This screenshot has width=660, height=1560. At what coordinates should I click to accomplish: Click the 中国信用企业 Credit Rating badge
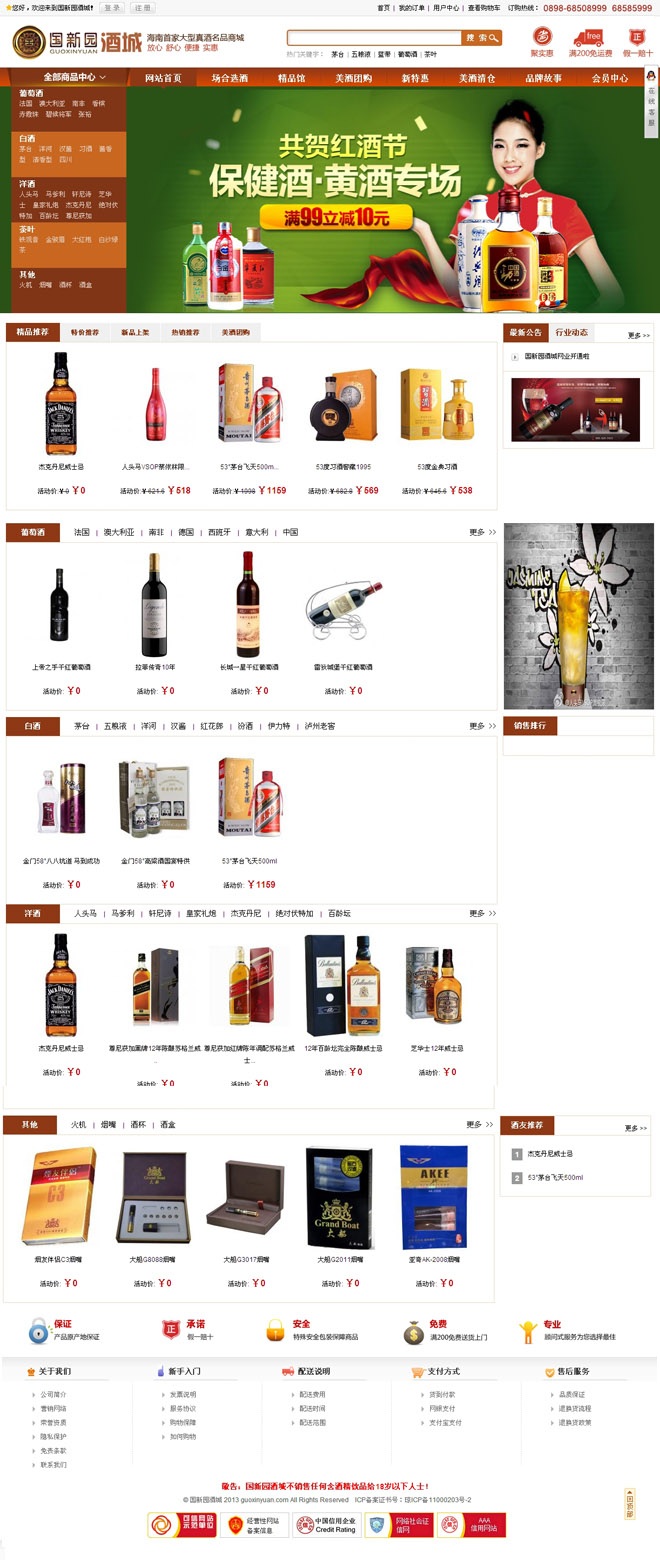[327, 1525]
